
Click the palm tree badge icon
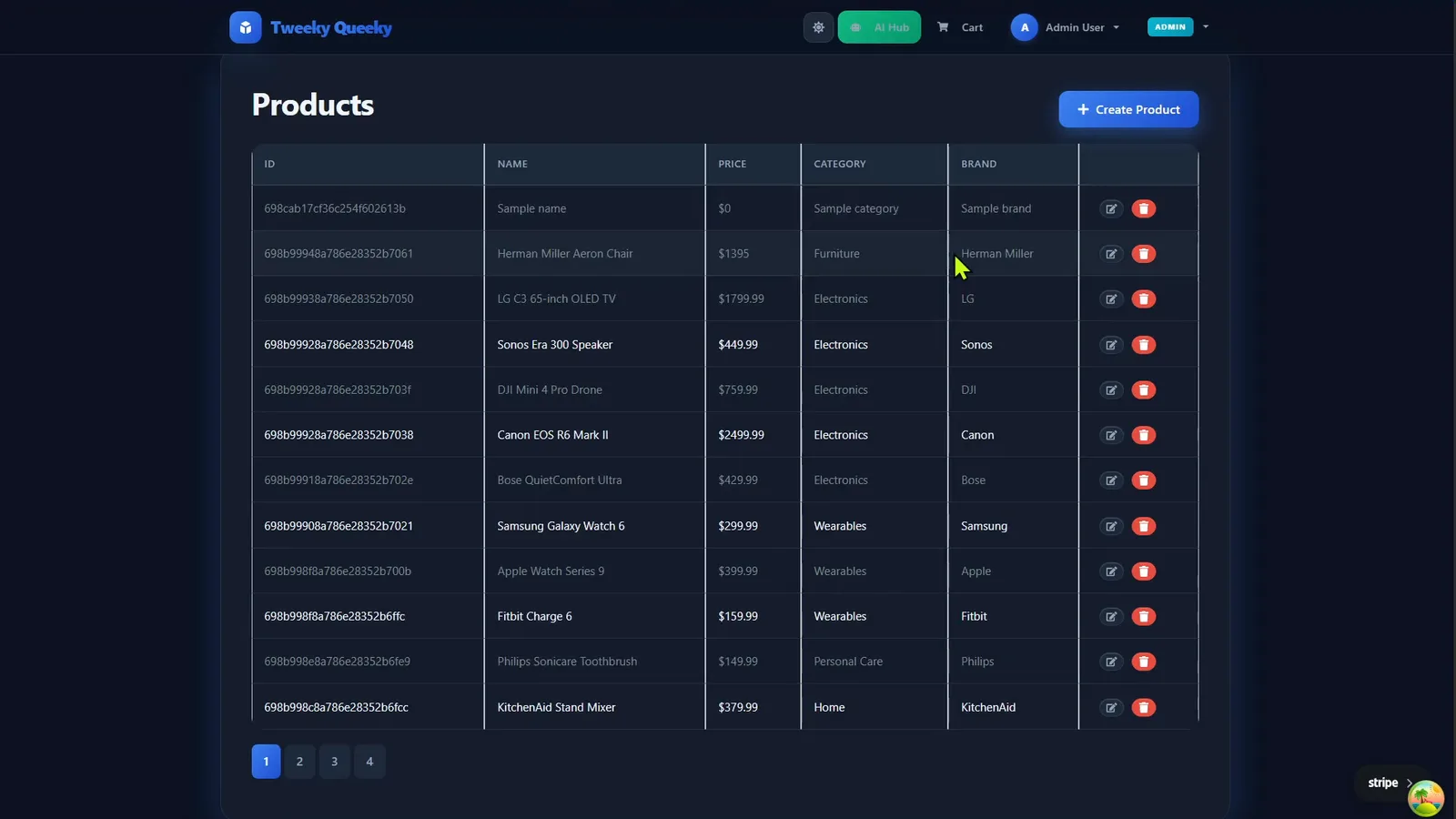click(x=1425, y=799)
